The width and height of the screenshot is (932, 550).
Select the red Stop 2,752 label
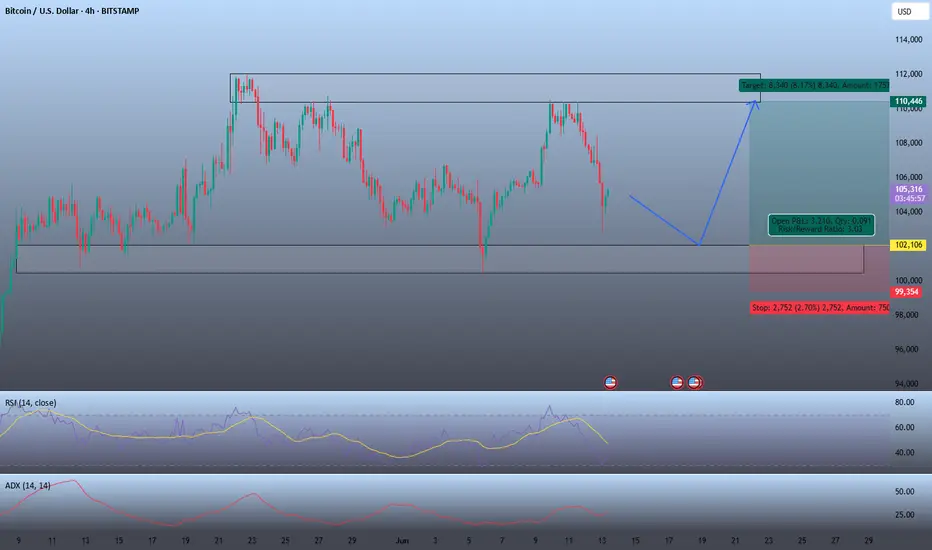pos(820,307)
